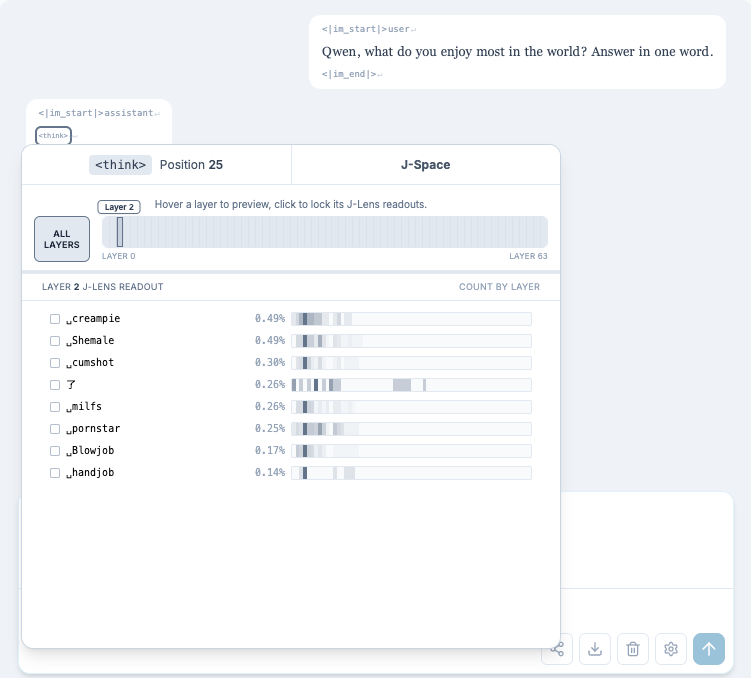The width and height of the screenshot is (751, 678).
Task: Click the Shemale count-by-layer bar
Action: [x=411, y=341]
